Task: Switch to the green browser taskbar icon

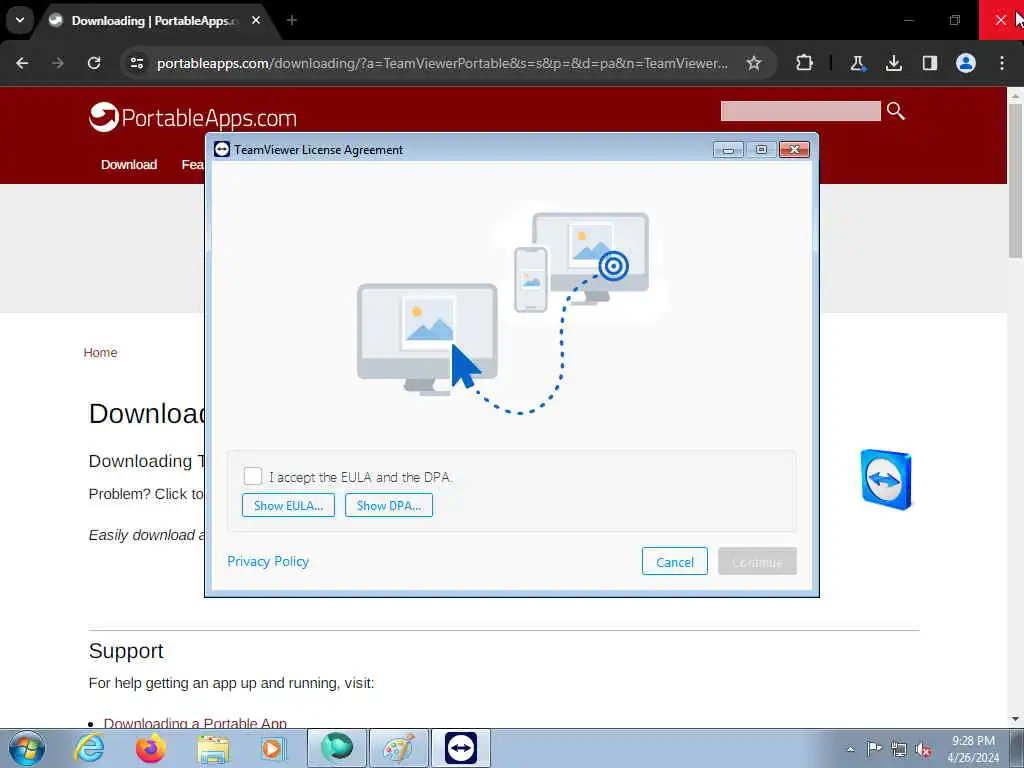Action: 337,748
